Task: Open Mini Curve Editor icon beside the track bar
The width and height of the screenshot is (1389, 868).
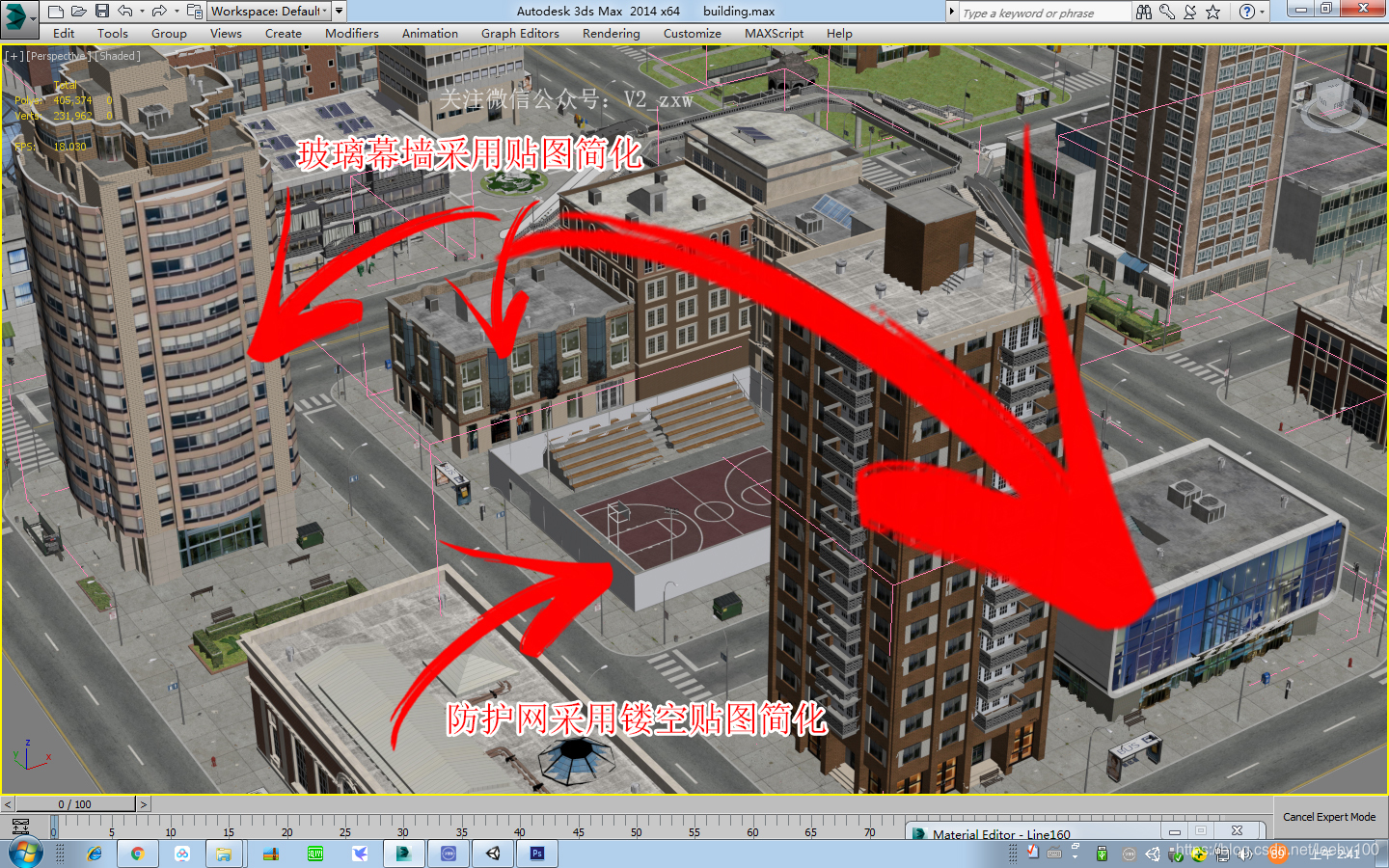Action: [20, 826]
